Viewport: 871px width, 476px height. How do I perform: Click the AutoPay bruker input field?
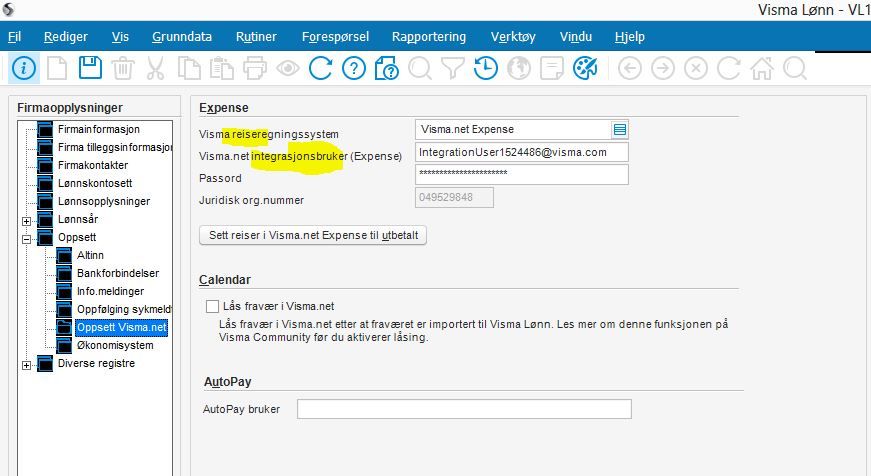point(464,409)
